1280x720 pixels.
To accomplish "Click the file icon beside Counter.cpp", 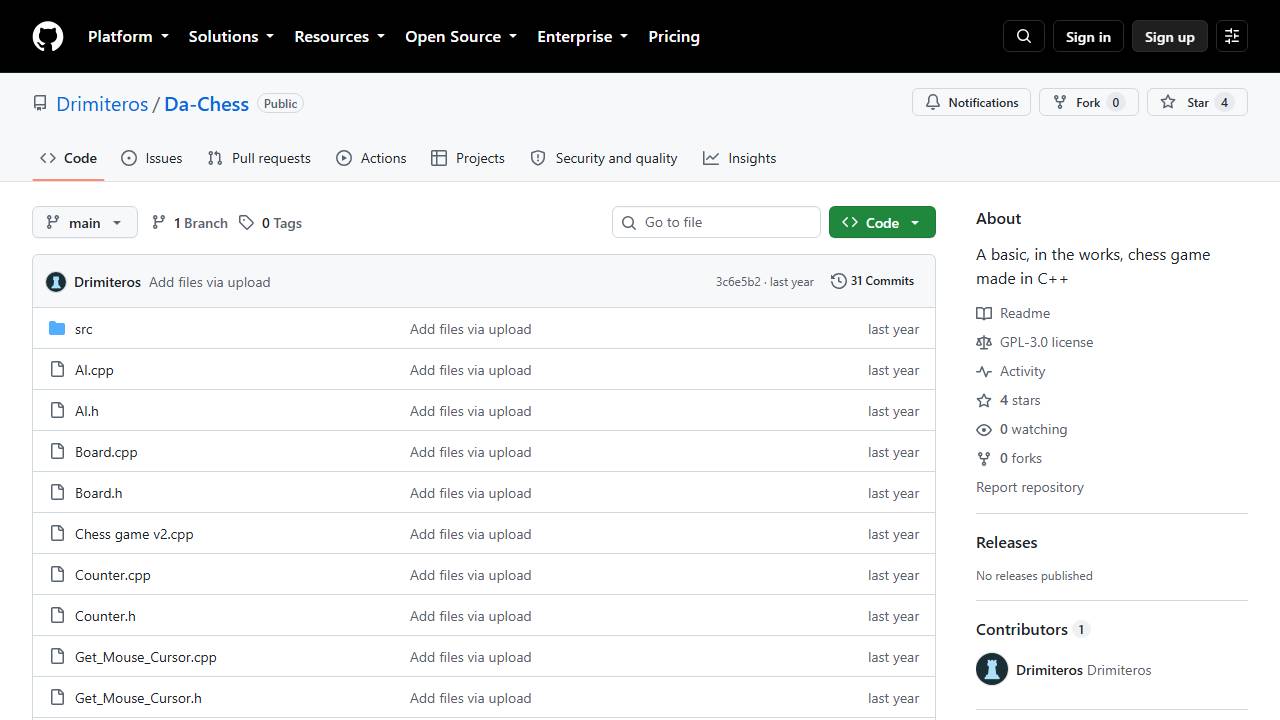I will 57,575.
